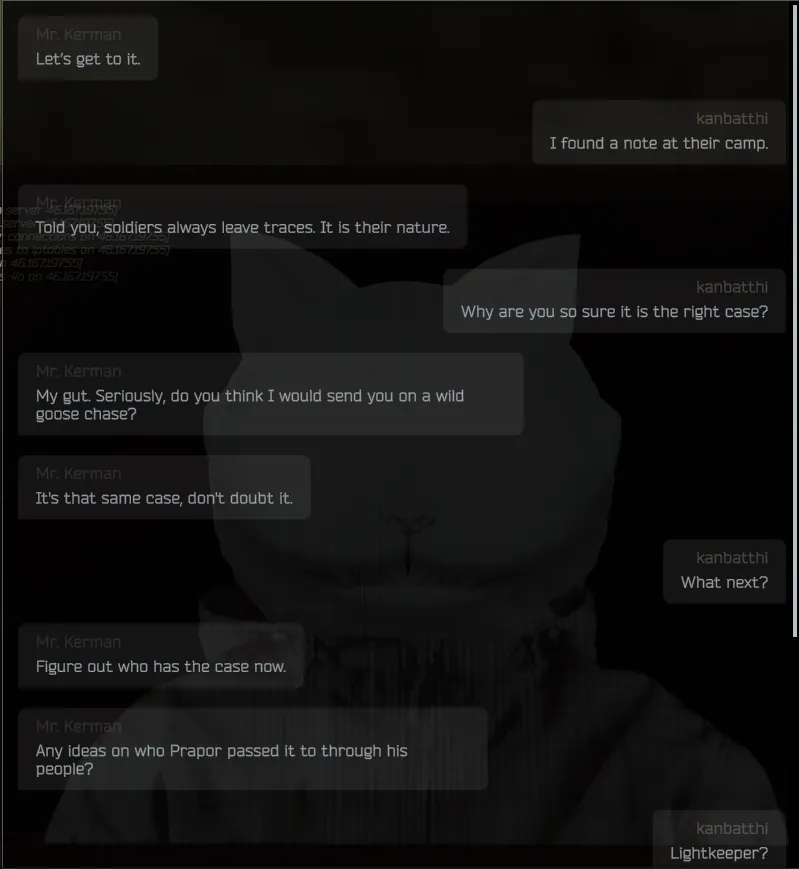Click the faded server log text overlay
The height and width of the screenshot is (869, 799).
pyautogui.click(x=83, y=243)
